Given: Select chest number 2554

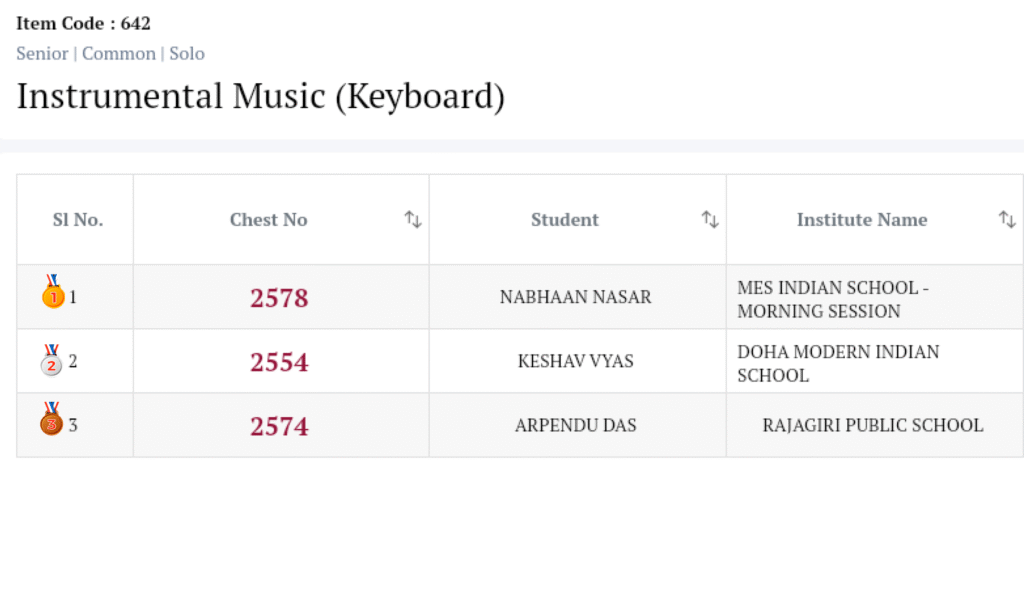Looking at the screenshot, I should pyautogui.click(x=279, y=362).
